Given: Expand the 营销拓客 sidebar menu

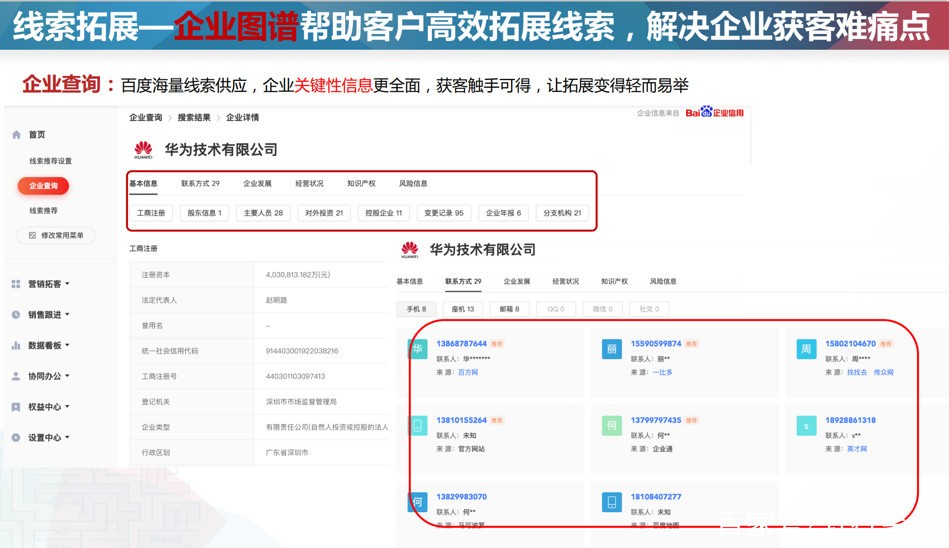Looking at the screenshot, I should (48, 283).
